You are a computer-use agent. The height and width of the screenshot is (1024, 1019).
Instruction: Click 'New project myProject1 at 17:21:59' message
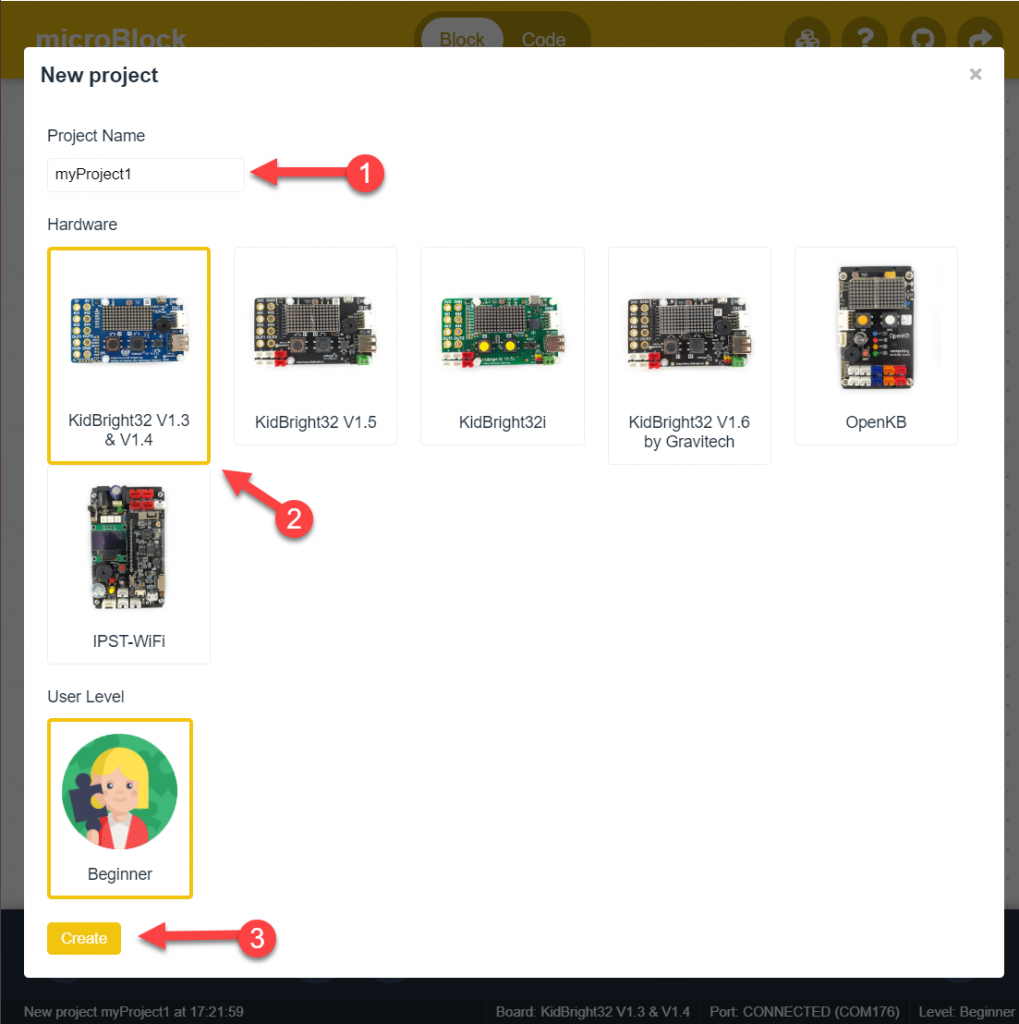[134, 1012]
